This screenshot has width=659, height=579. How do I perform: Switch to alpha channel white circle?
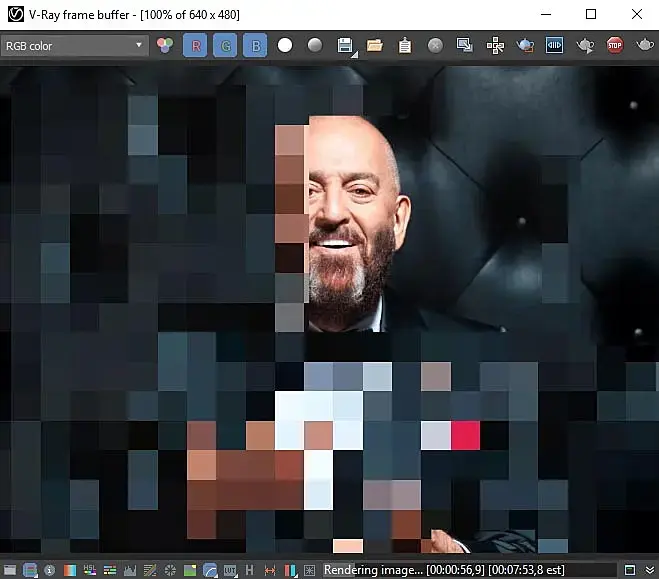(x=285, y=45)
